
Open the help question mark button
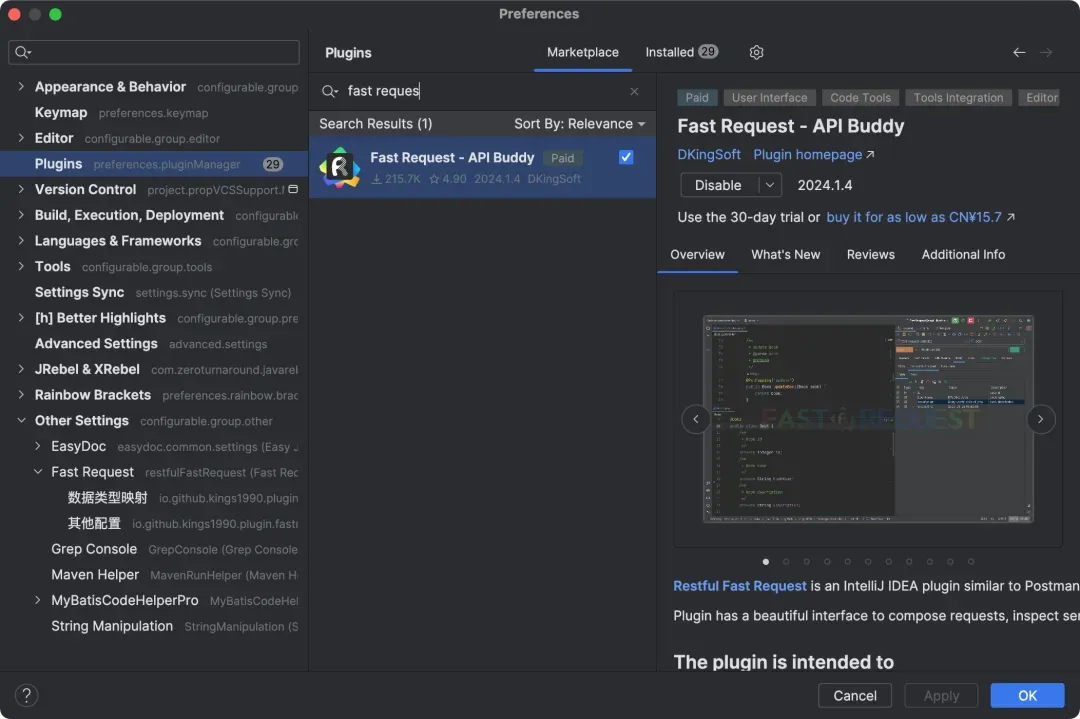tap(26, 695)
